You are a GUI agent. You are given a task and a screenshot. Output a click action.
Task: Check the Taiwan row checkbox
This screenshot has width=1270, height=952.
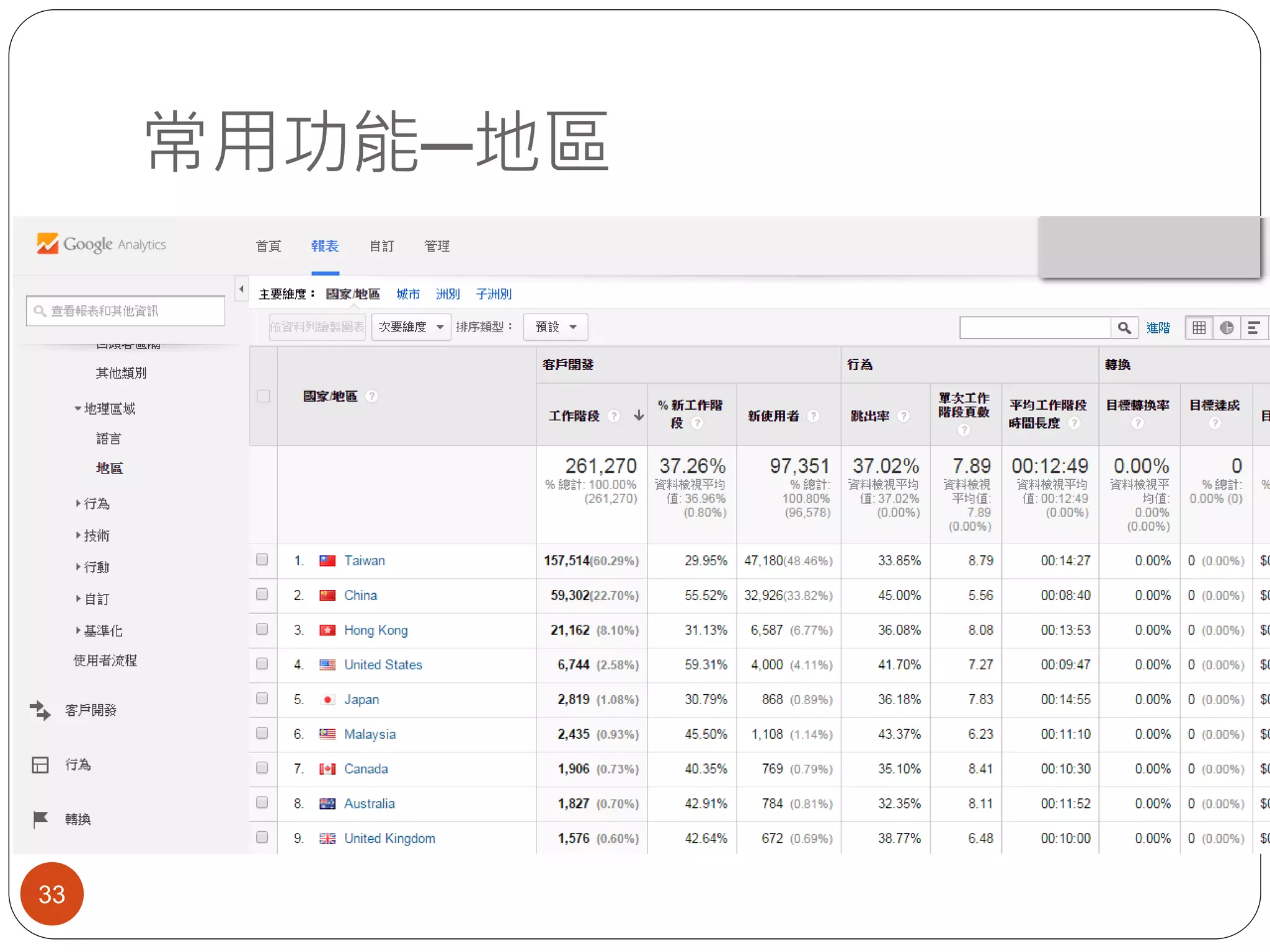coord(262,560)
